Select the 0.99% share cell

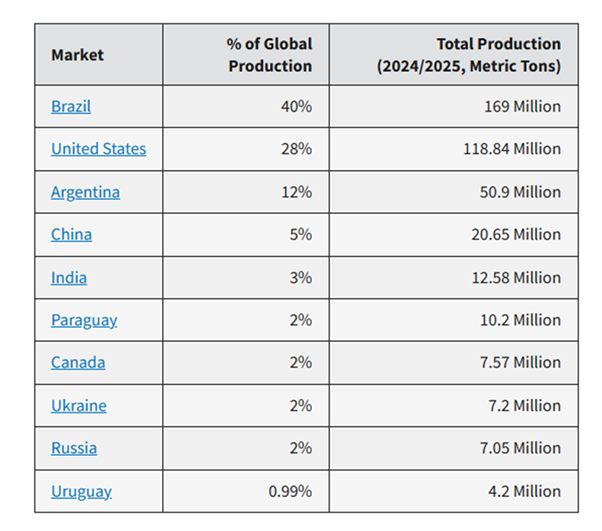291,491
